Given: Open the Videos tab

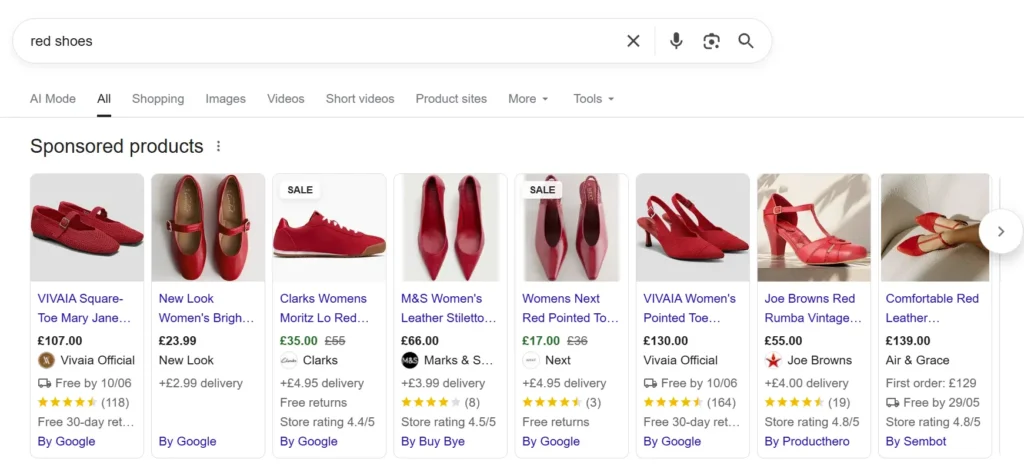Looking at the screenshot, I should click(285, 99).
